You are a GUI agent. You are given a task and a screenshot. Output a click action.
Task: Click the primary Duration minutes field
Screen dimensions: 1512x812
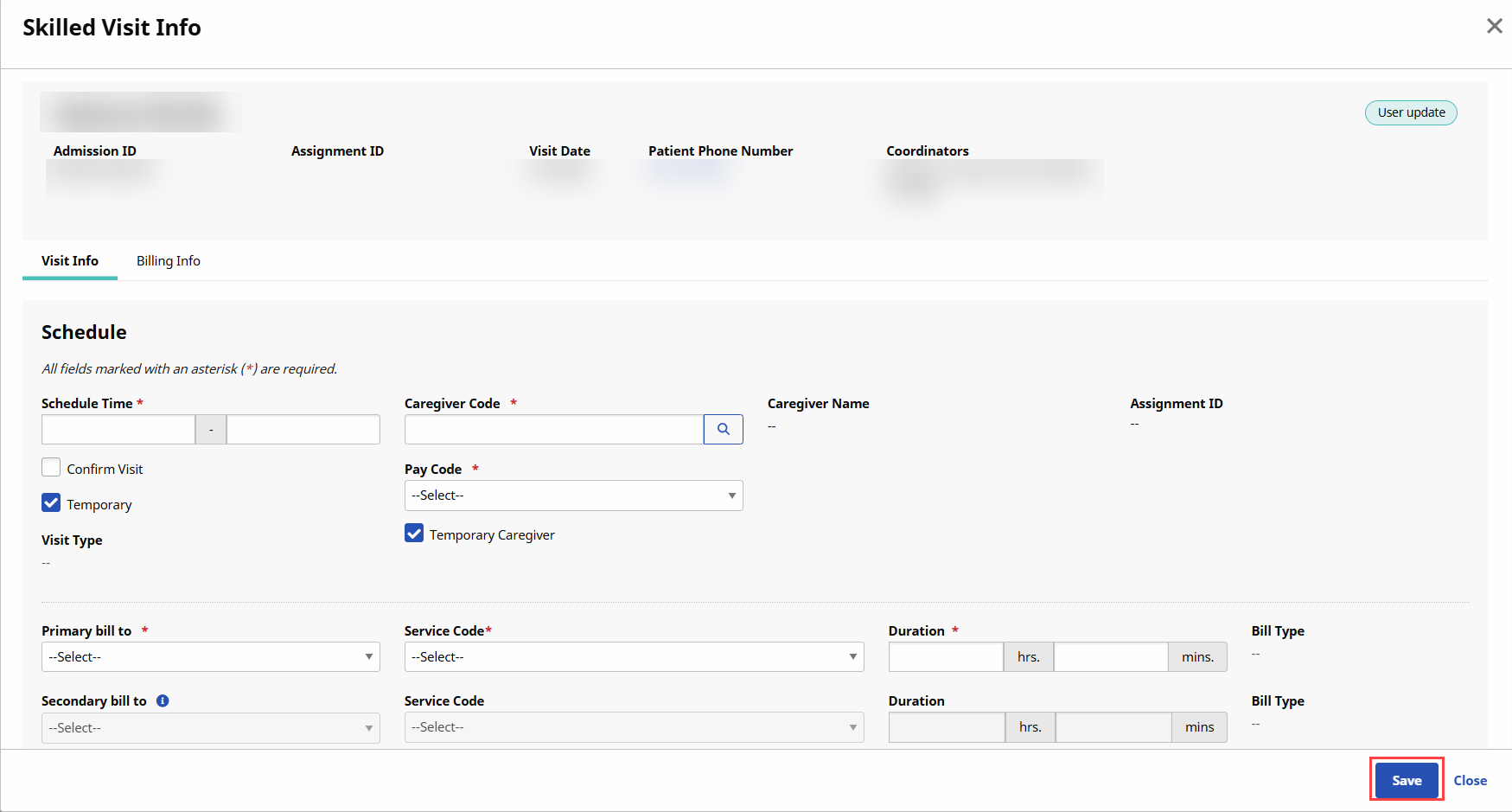[x=1111, y=657]
